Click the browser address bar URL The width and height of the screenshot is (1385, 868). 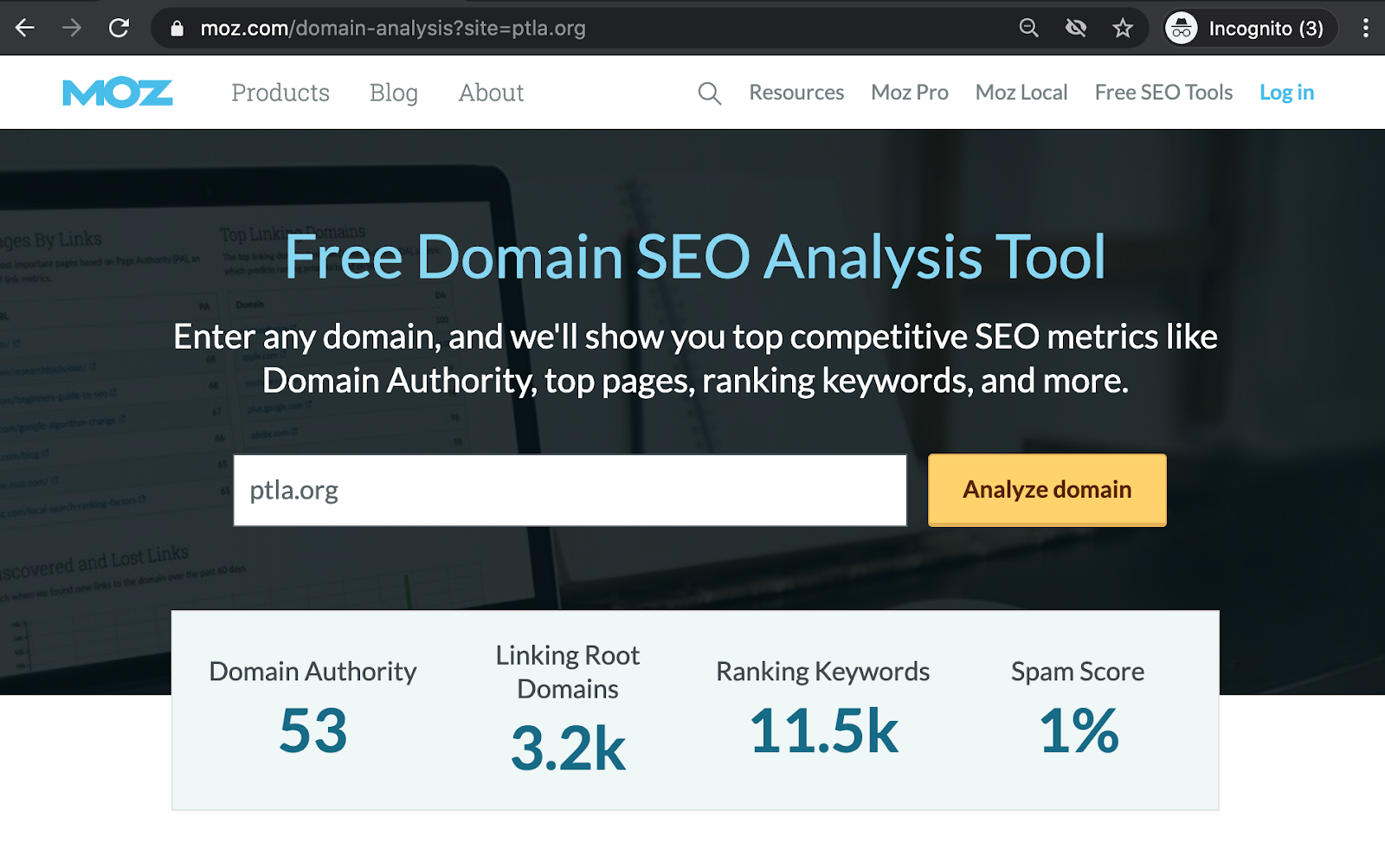pos(393,29)
